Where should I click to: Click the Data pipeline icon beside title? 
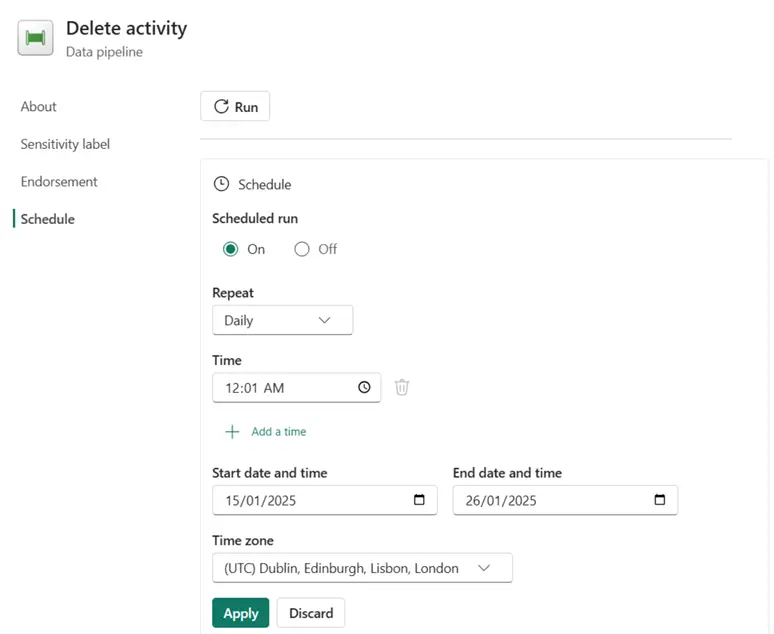(x=35, y=38)
